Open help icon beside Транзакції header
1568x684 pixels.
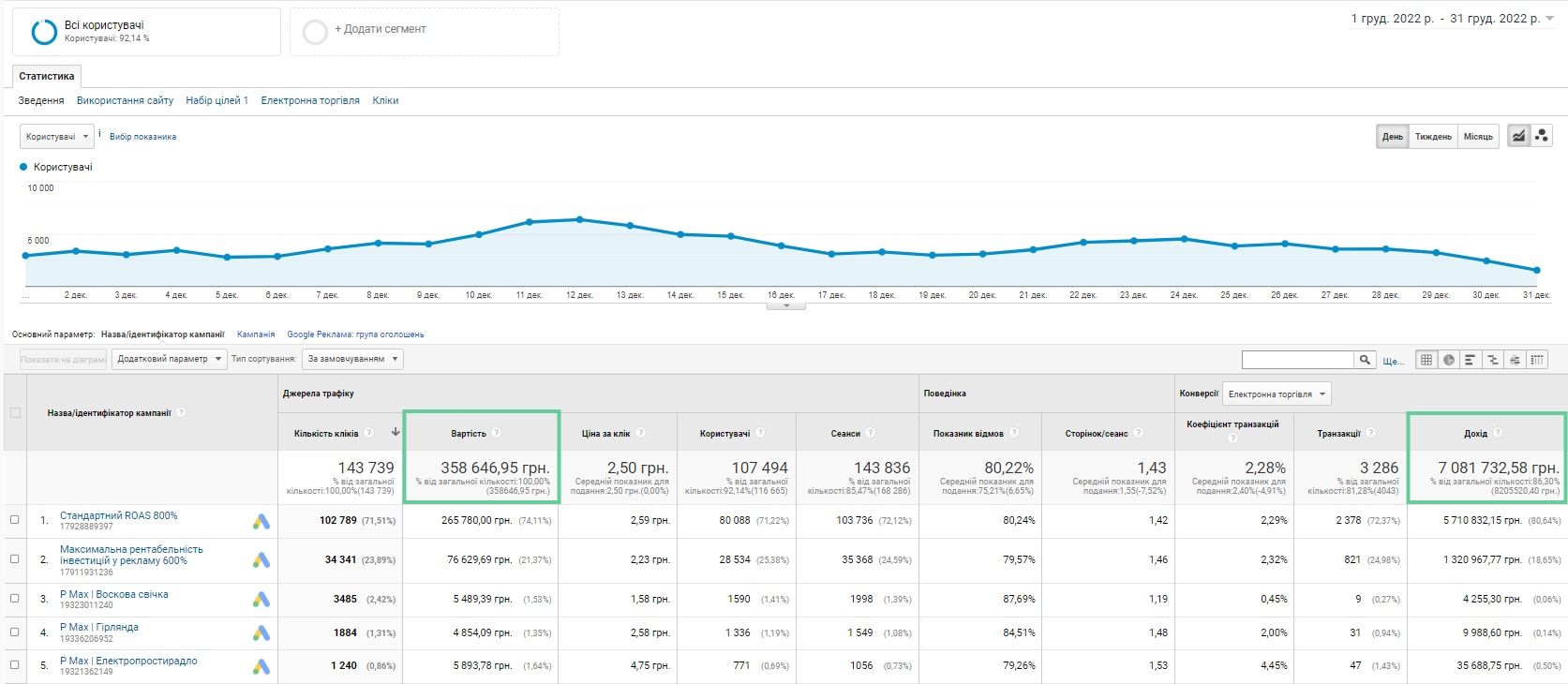1370,433
